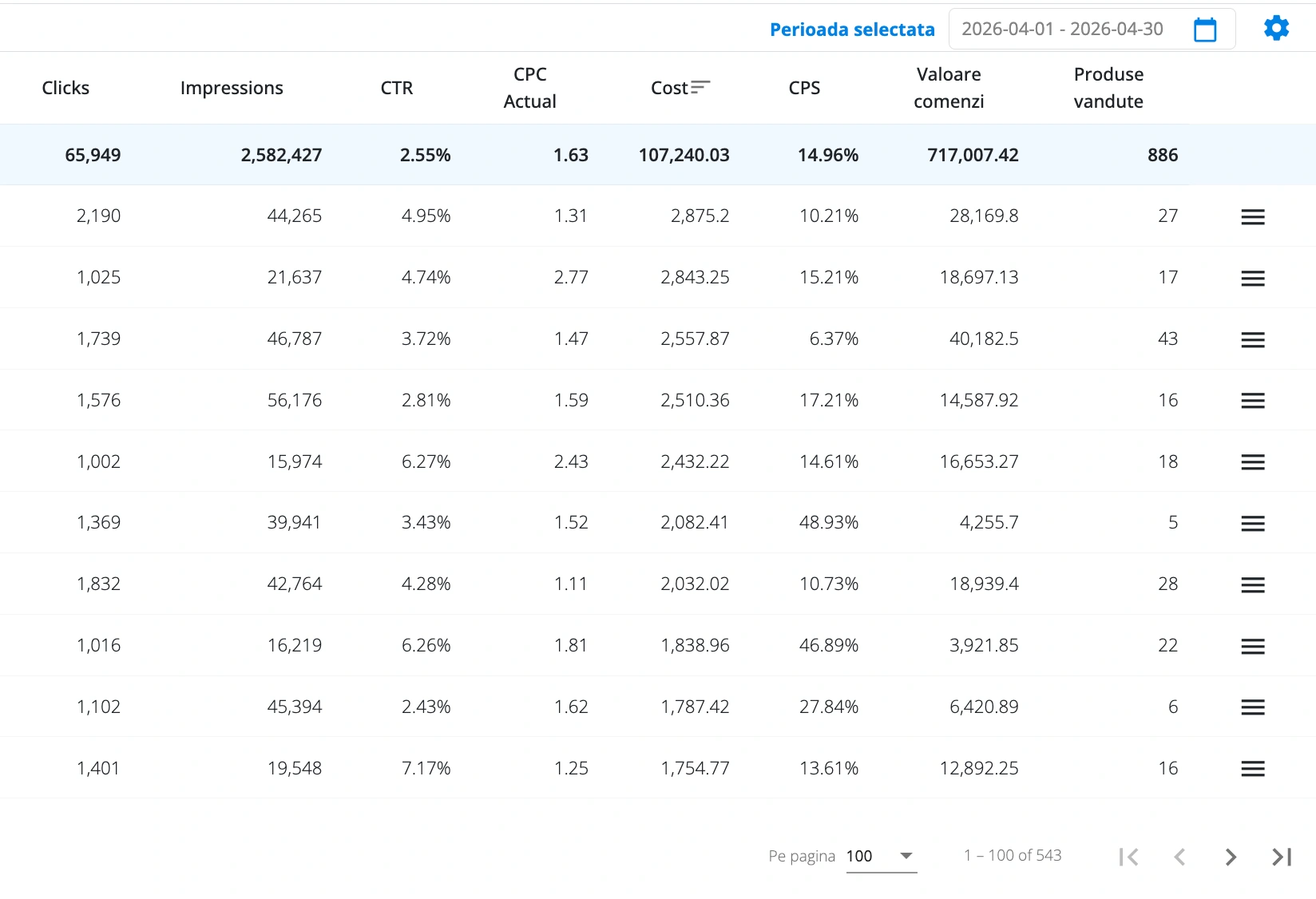Open row menu for 2,875.2 cost row

click(1252, 216)
